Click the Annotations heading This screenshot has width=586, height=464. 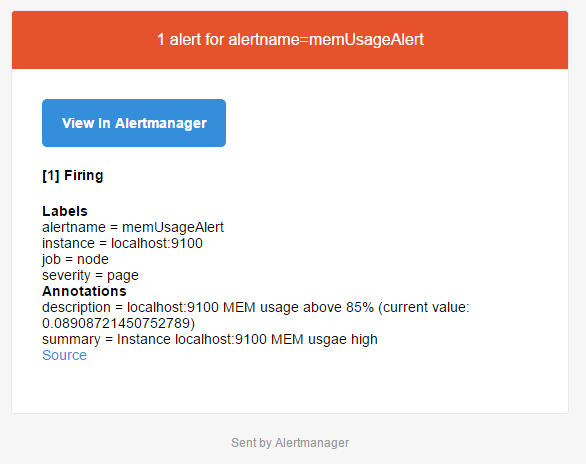[x=84, y=291]
